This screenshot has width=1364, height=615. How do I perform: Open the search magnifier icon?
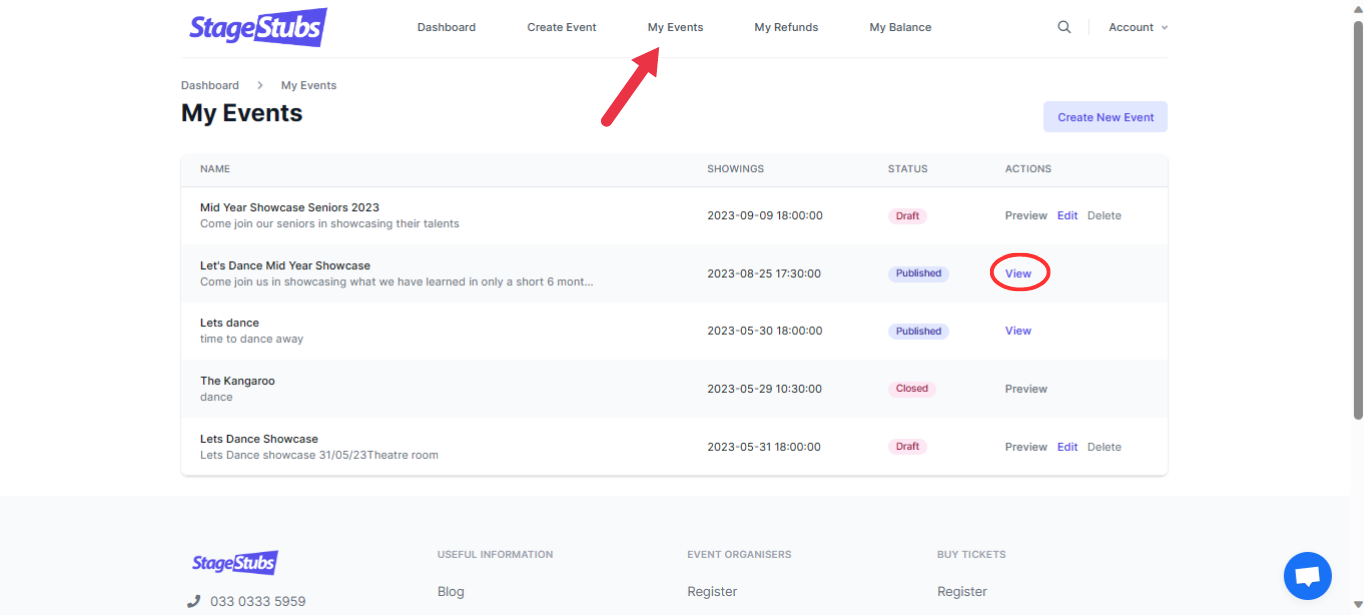pyautogui.click(x=1064, y=27)
